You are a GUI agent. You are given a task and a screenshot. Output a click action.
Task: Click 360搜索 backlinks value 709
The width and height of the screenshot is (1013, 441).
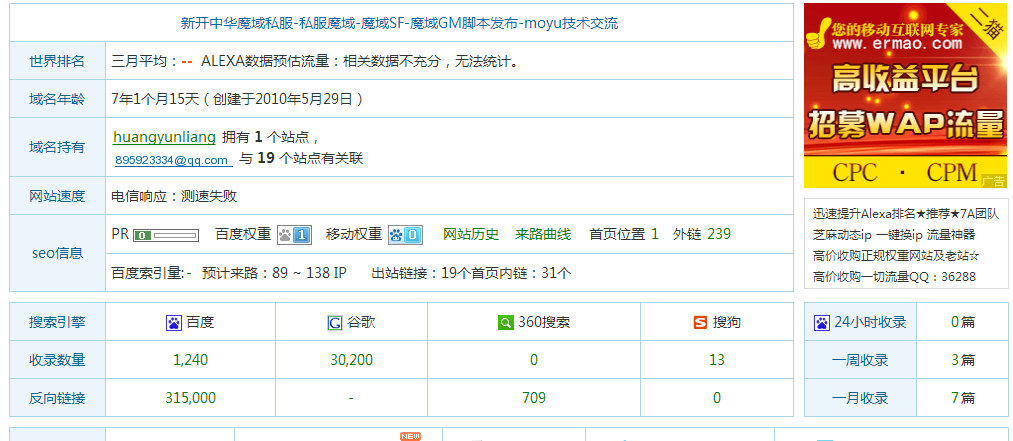(534, 398)
